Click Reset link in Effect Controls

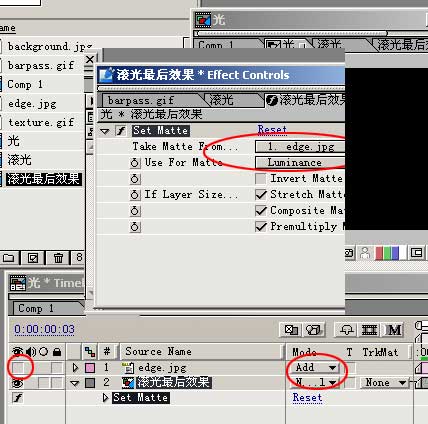coord(272,130)
